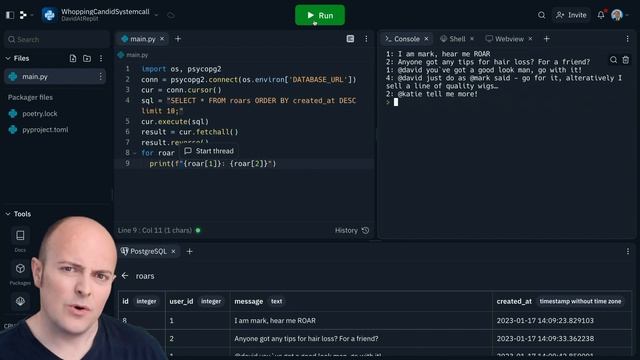Add a new tab beside PostgreSQL
This screenshot has width=640, height=360.
tap(189, 251)
